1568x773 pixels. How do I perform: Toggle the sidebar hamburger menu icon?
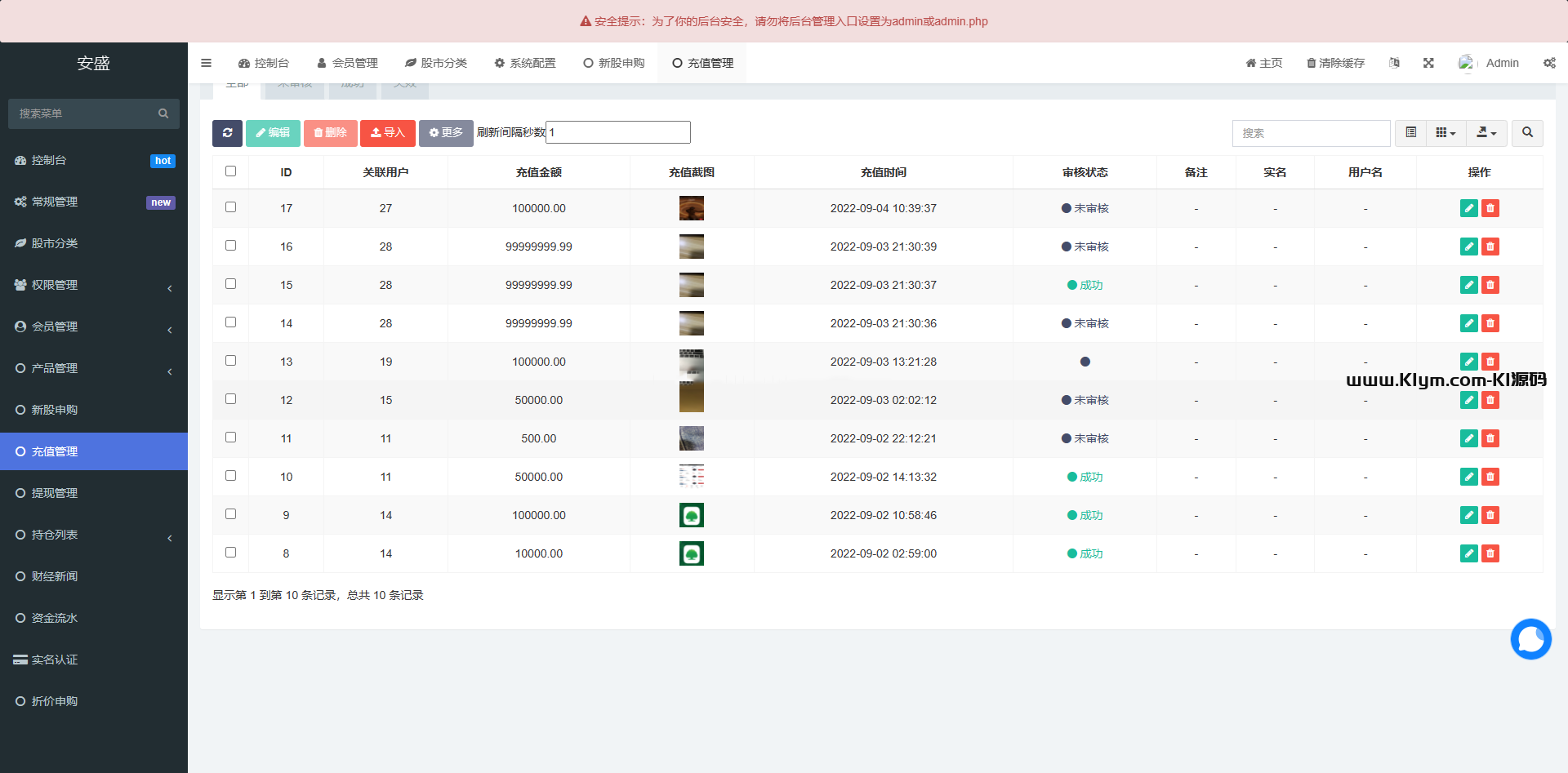click(x=206, y=63)
